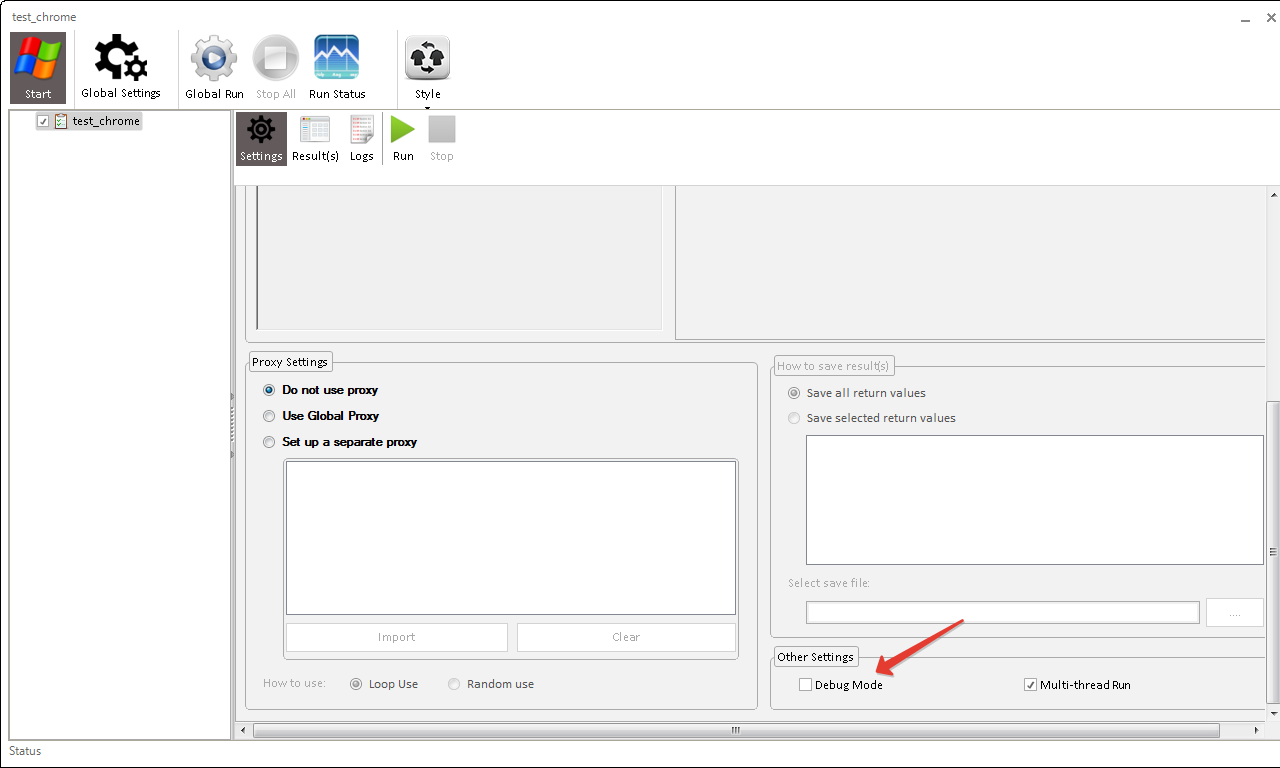This screenshot has height=768, width=1280.
Task: Click the Global Run play icon
Action: tap(214, 58)
